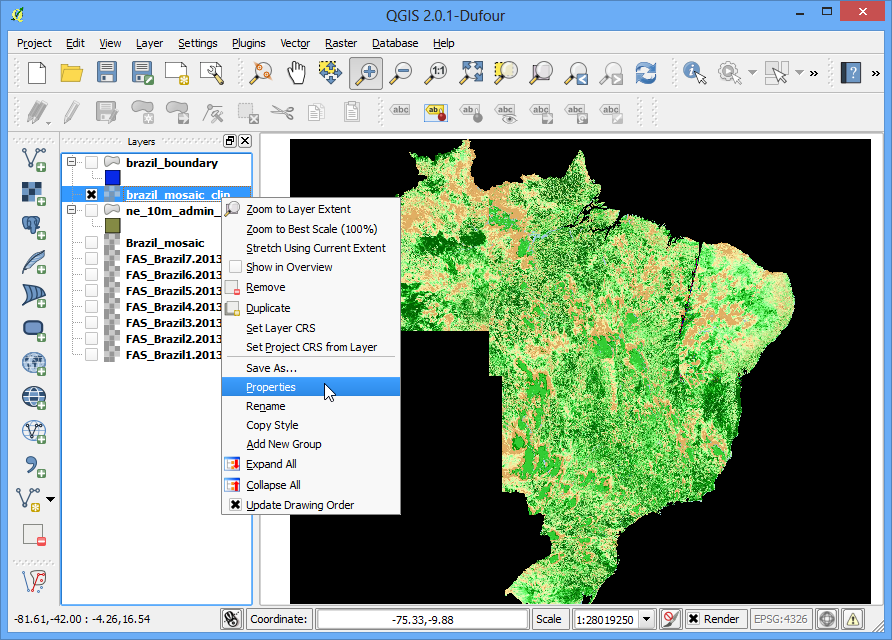This screenshot has width=892, height=640.
Task: Toggle extents and mouse position display button
Action: pyautogui.click(x=232, y=619)
